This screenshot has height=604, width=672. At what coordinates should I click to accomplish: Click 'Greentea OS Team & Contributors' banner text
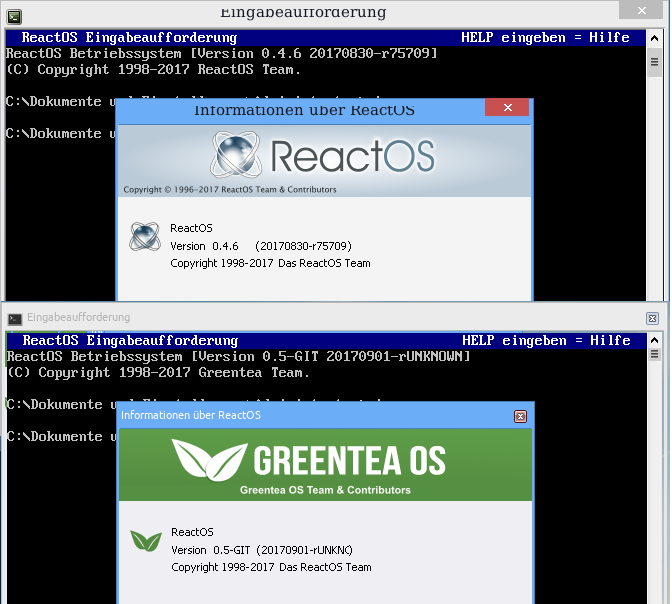(325, 490)
